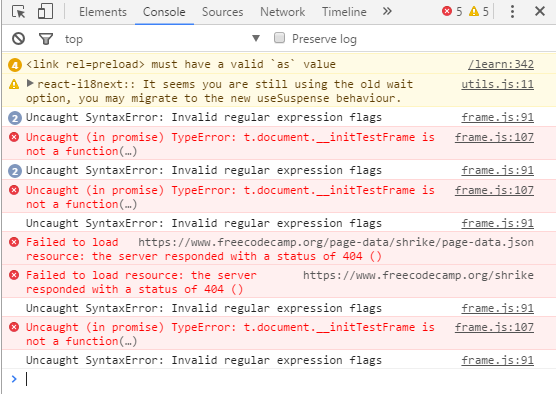Open the /learn:342 source link
556x394 pixels.
click(x=501, y=64)
